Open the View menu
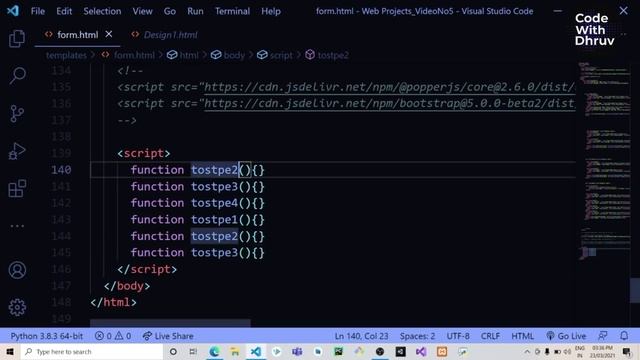 (142, 11)
